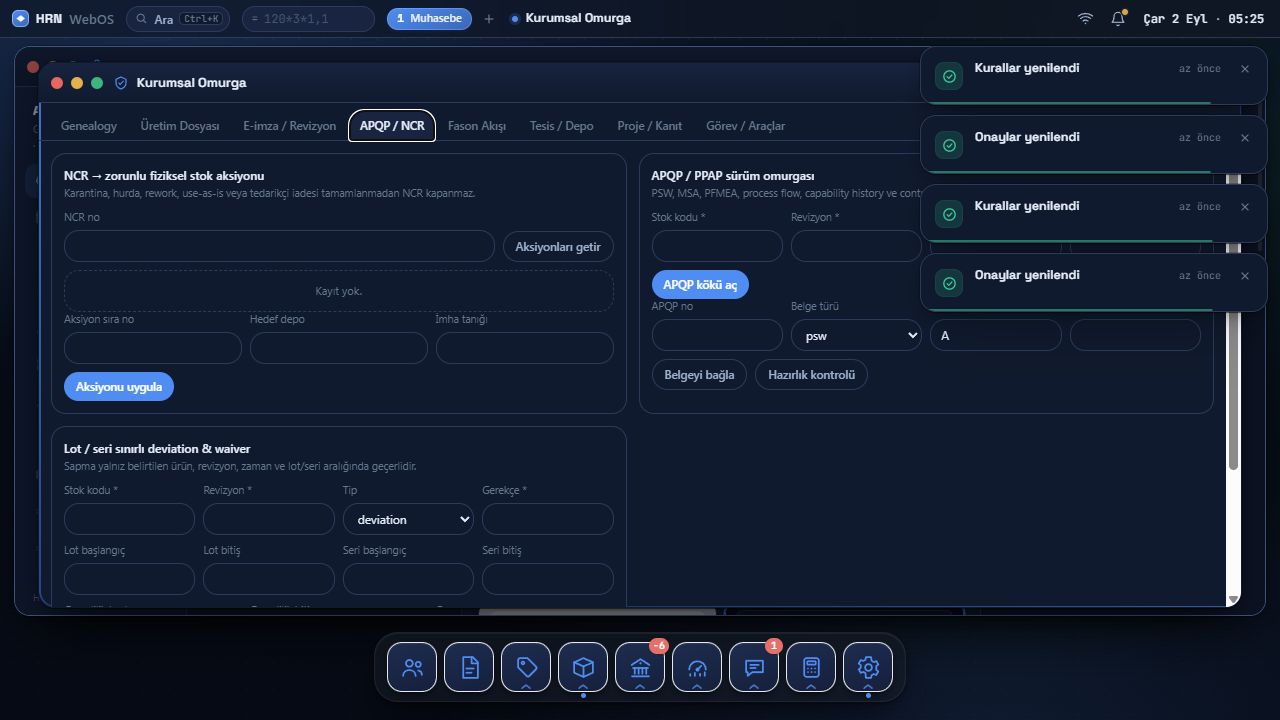Open the chat messages app in the dock
The image size is (1280, 720).
pos(754,667)
